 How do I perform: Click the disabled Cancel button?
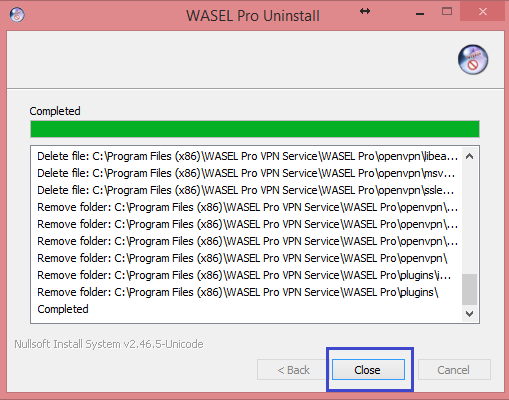(454, 369)
